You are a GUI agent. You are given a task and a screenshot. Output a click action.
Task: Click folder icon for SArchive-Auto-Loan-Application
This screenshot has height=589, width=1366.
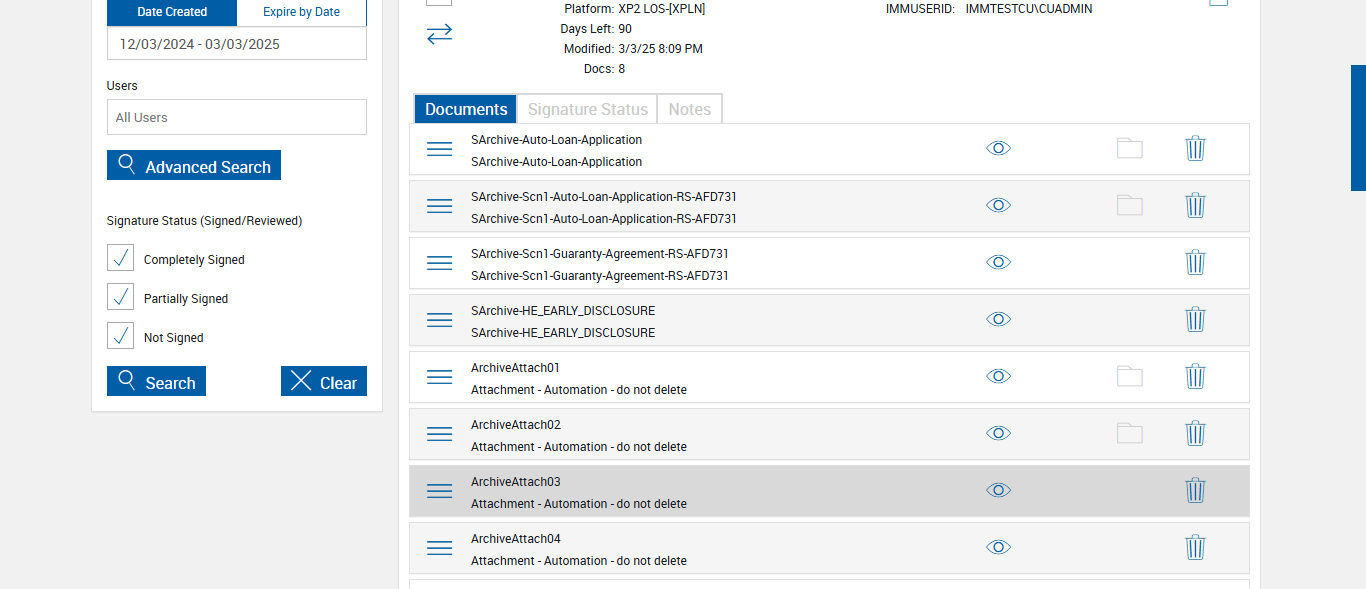pyautogui.click(x=1130, y=148)
